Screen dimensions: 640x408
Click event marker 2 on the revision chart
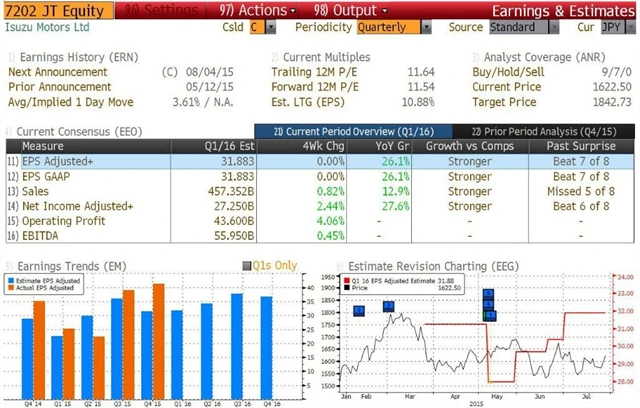[x=389, y=306]
